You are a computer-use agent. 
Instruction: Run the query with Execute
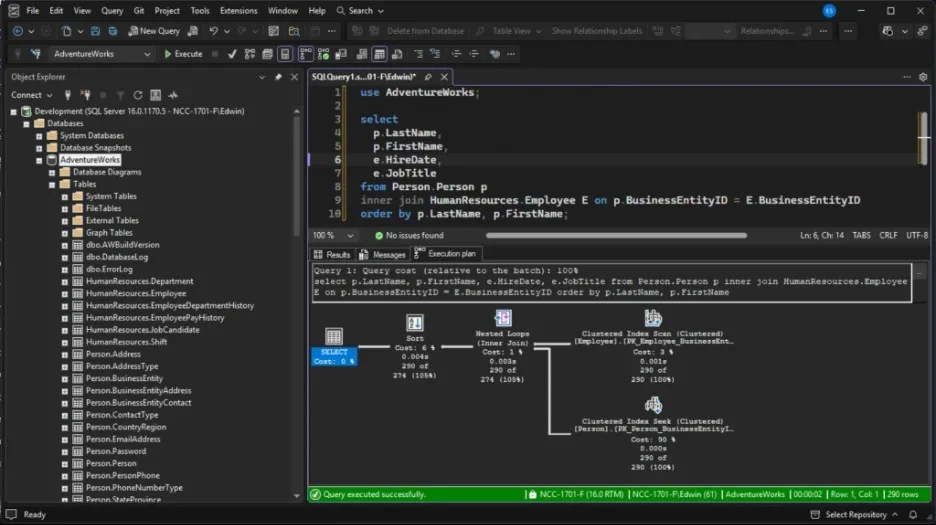183,54
